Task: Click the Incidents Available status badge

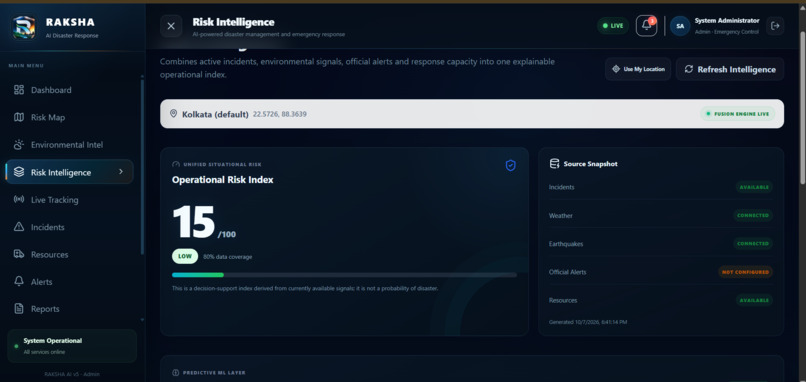Action: click(x=754, y=187)
